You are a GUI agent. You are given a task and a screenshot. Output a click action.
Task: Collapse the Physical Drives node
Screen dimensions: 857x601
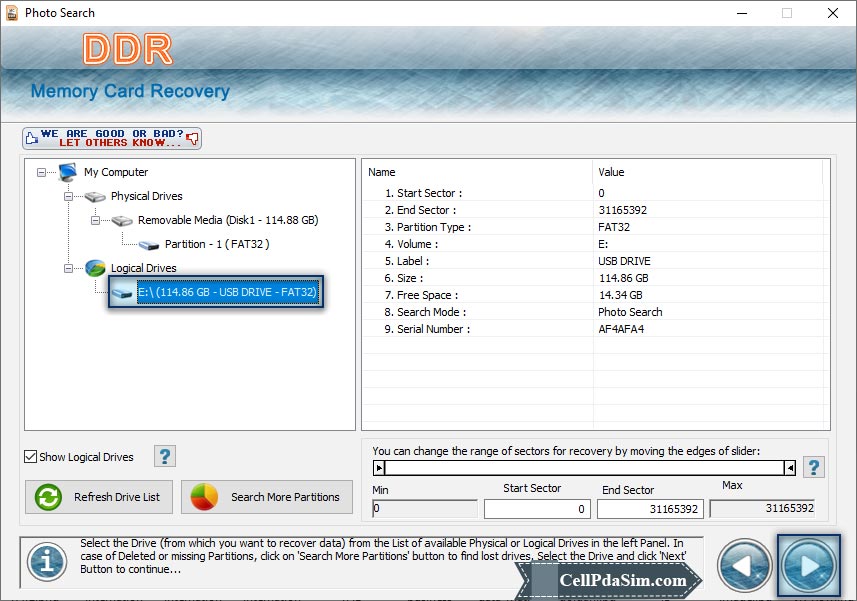point(68,196)
